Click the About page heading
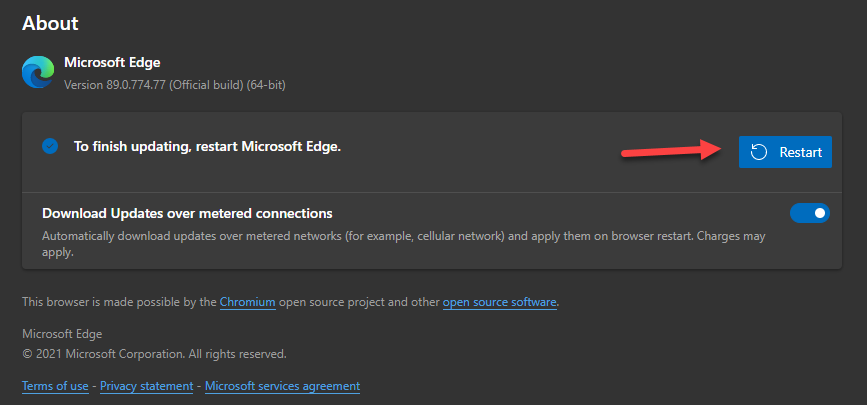867x405 pixels. click(50, 23)
